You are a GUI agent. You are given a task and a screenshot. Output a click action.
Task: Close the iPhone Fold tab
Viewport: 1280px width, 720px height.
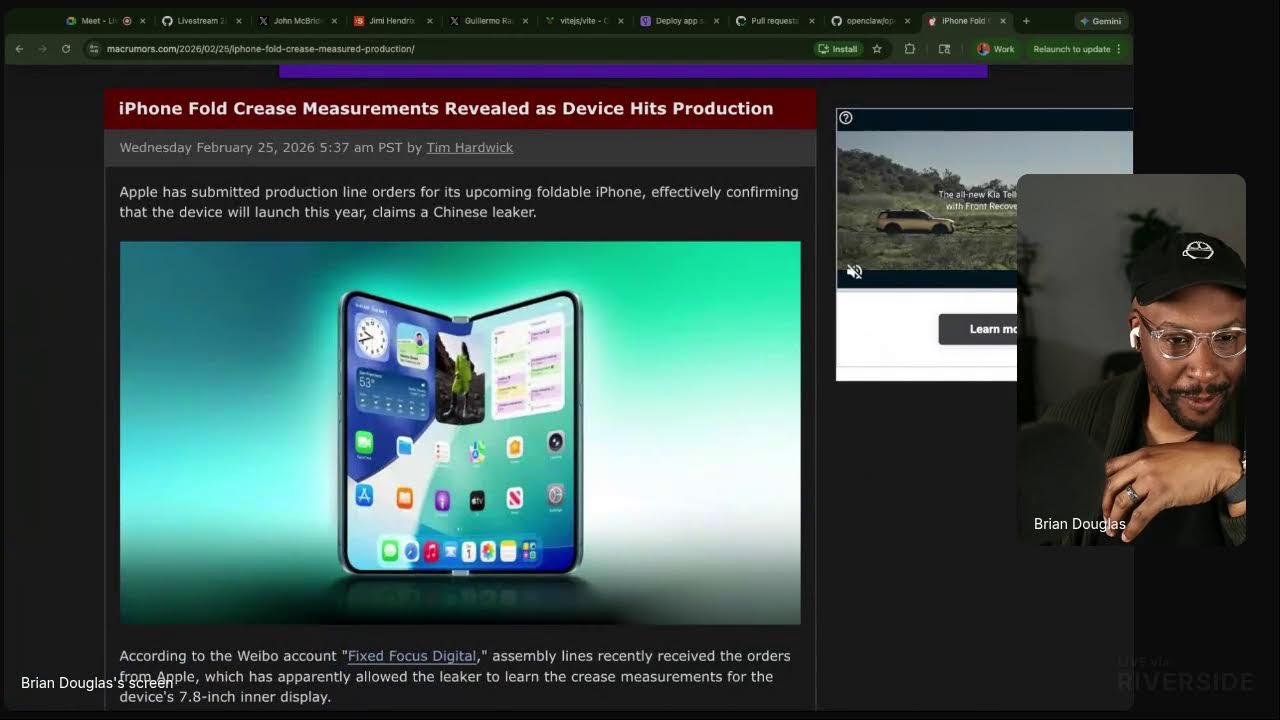tap(1003, 21)
